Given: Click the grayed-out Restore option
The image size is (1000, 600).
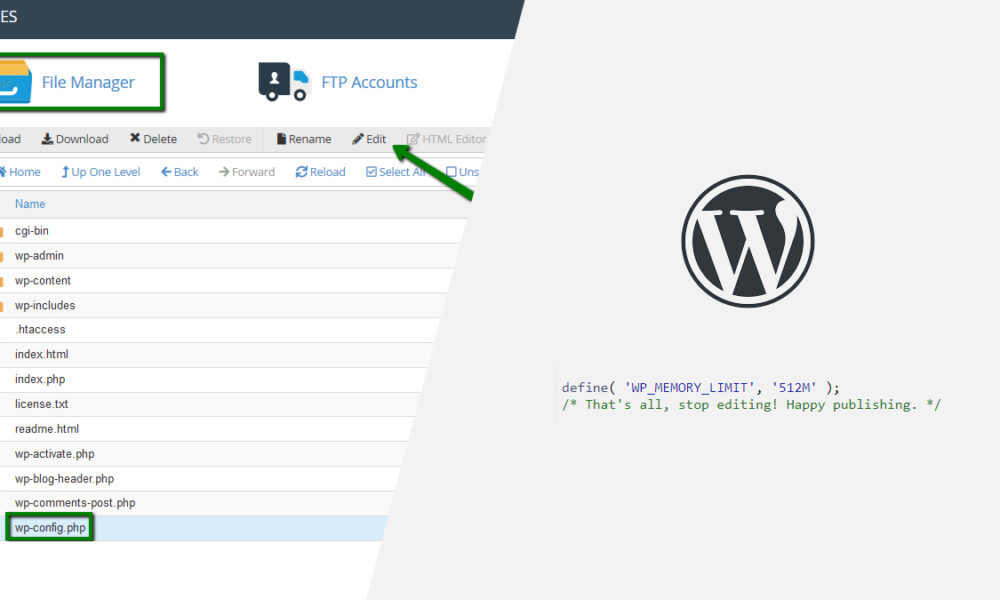Looking at the screenshot, I should [x=225, y=138].
